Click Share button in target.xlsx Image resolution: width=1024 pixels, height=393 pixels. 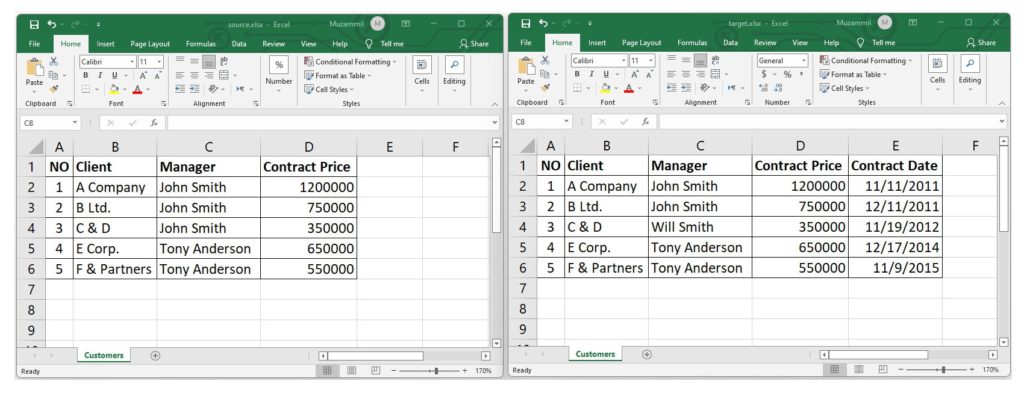point(981,42)
